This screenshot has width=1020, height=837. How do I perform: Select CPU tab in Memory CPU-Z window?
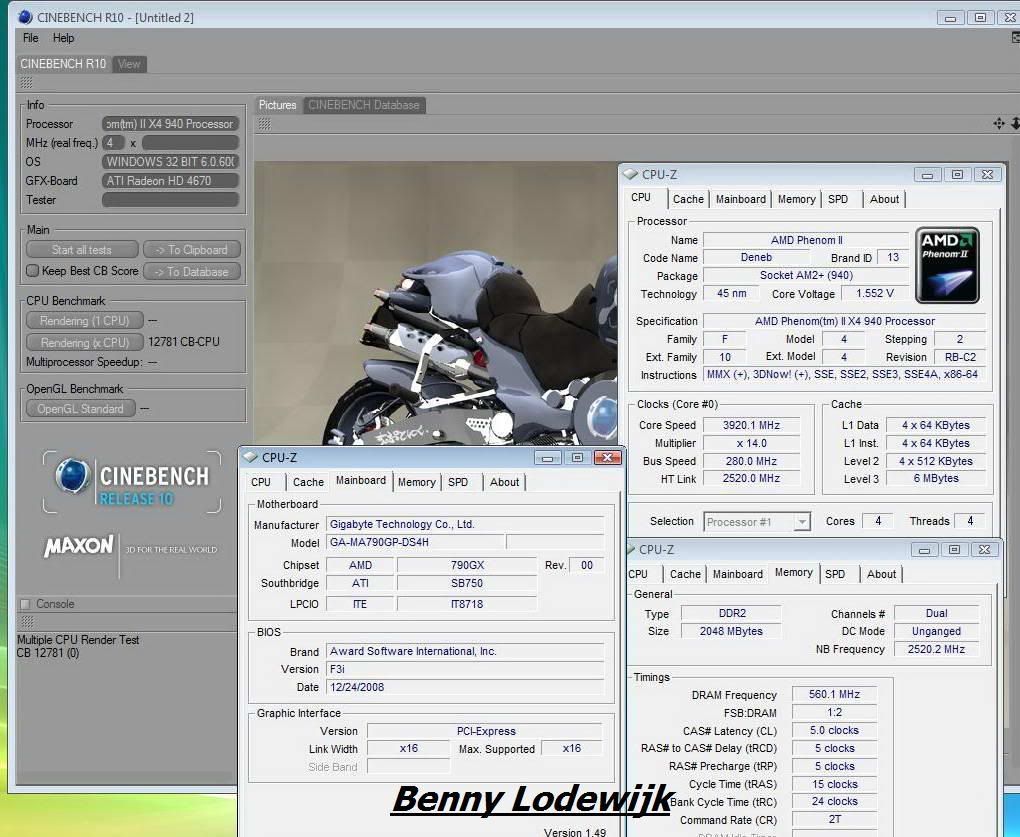639,574
